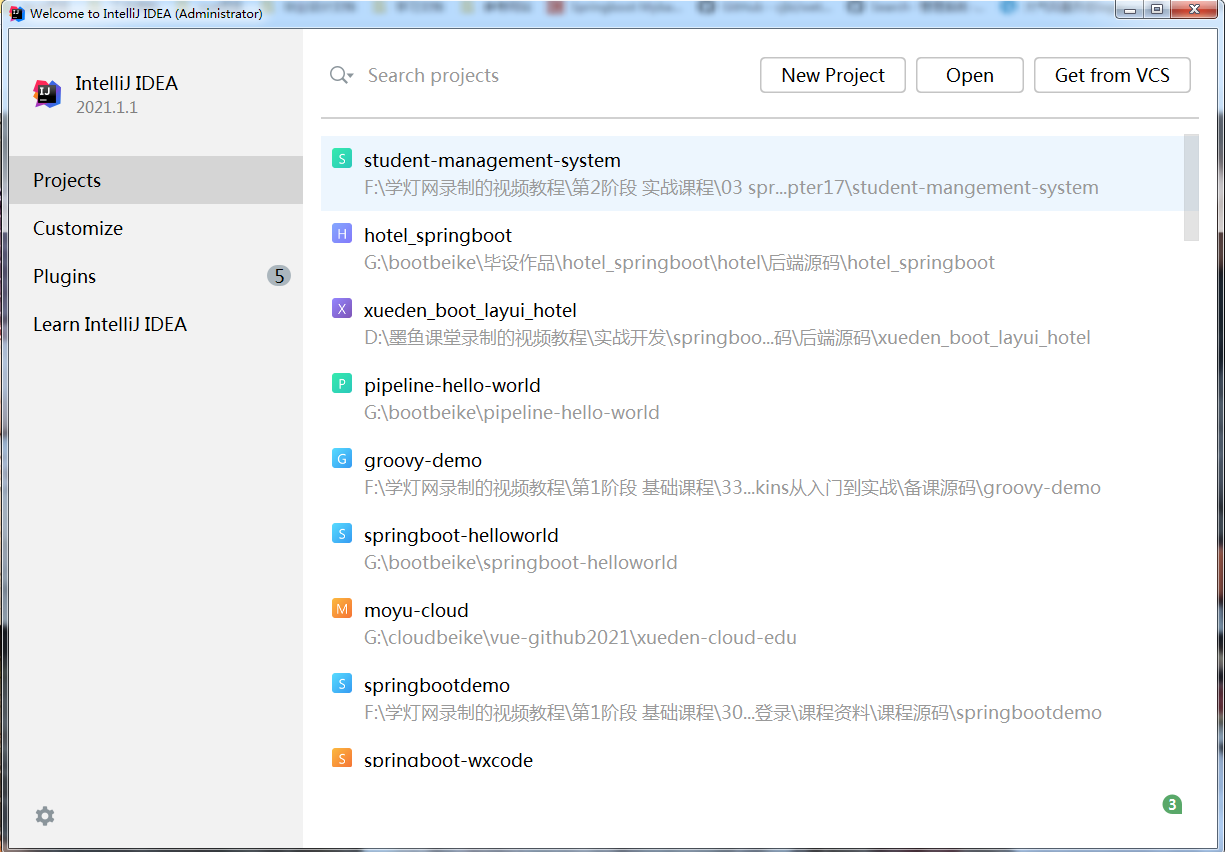1225x852 pixels.
Task: Click the search magnifier icon
Action: pyautogui.click(x=342, y=75)
